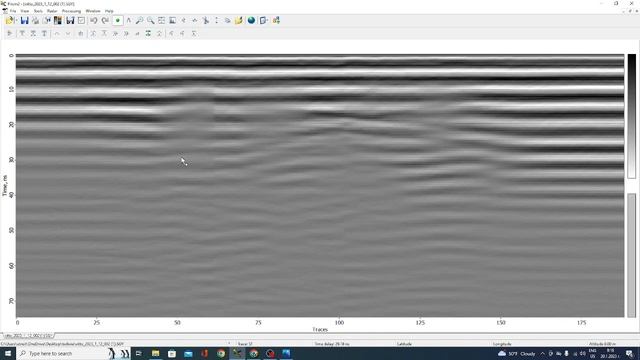Open File Explorer from the taskbar
The image size is (640, 360).
click(x=156, y=353)
